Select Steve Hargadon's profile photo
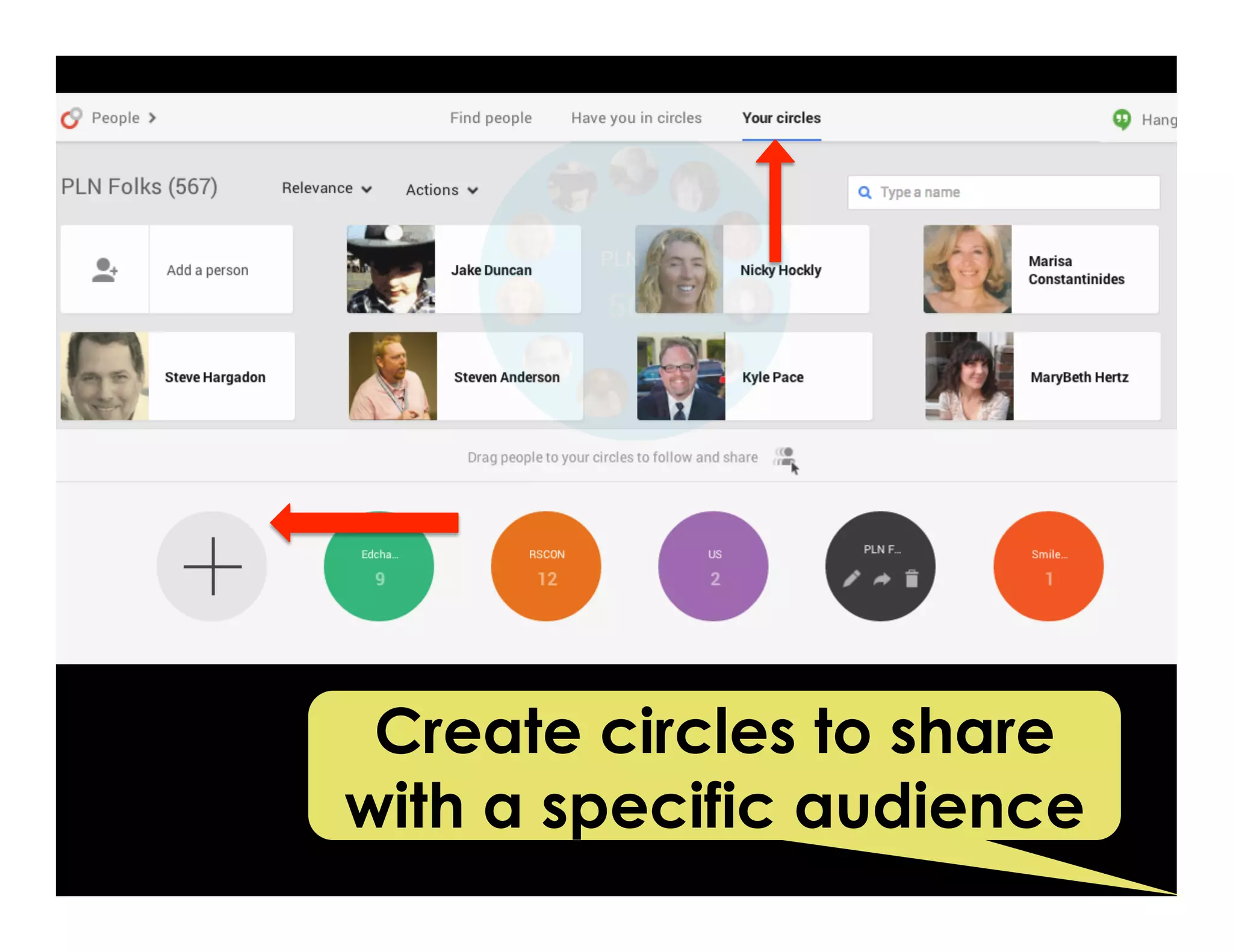The image size is (1233, 952). tap(105, 376)
